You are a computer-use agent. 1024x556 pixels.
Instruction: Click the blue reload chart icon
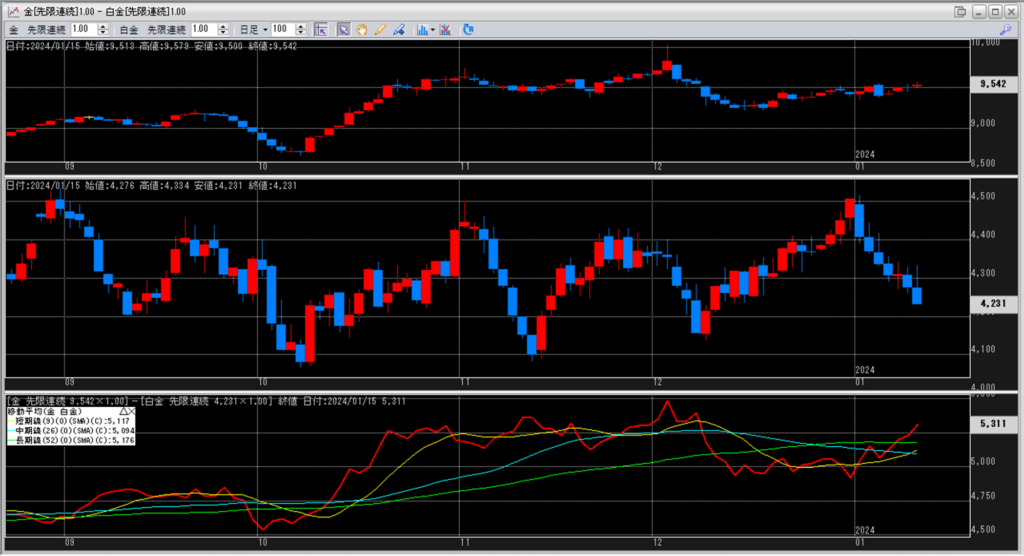click(x=468, y=30)
